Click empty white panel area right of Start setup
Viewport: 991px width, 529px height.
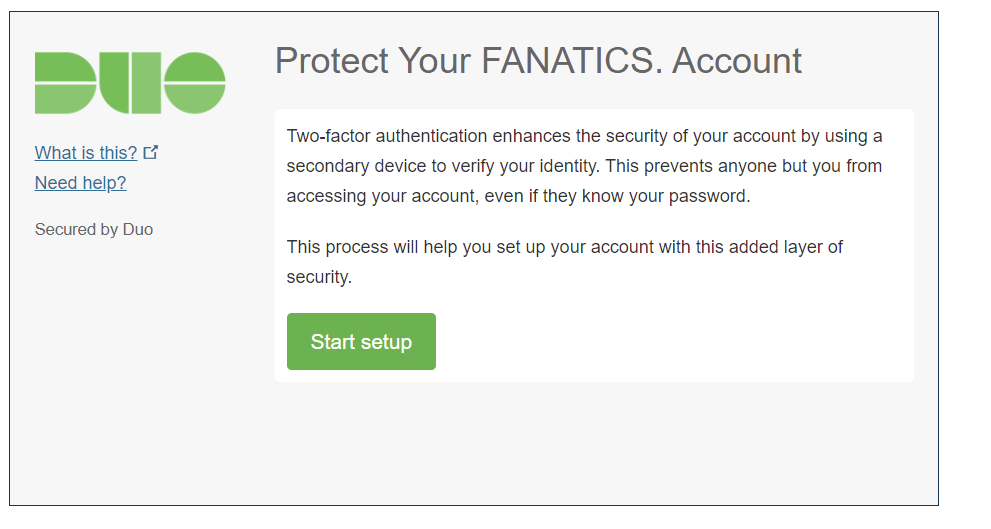(x=670, y=341)
